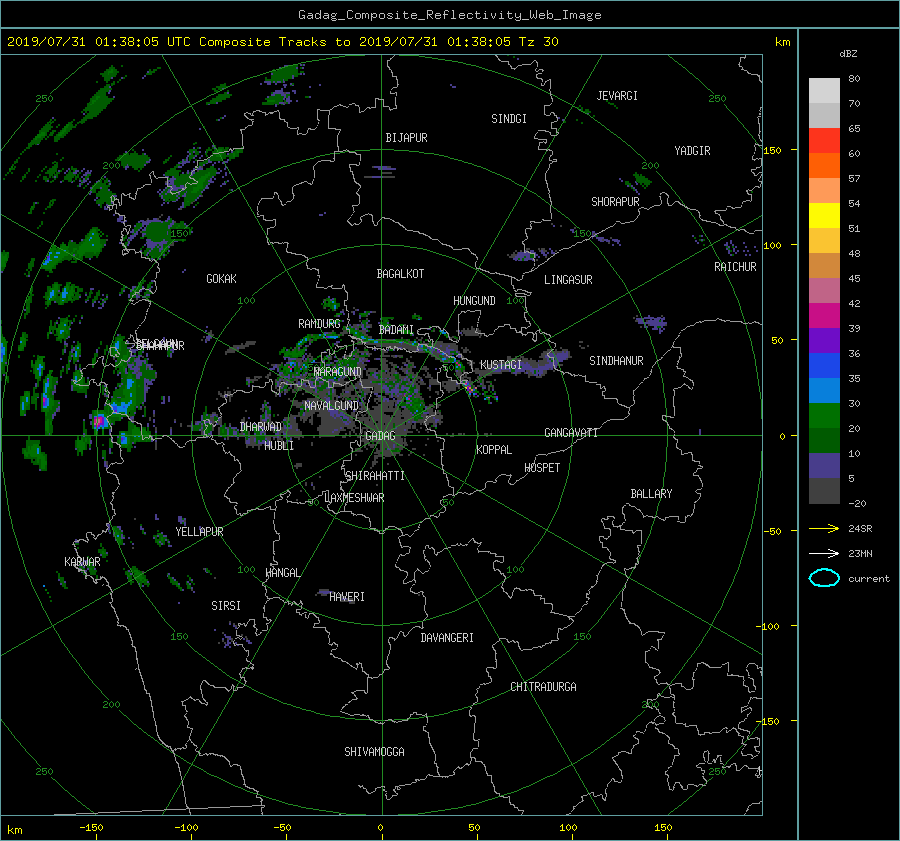The width and height of the screenshot is (900, 841).
Task: Click the blue 35 dBZ color swatch
Action: (x=824, y=366)
